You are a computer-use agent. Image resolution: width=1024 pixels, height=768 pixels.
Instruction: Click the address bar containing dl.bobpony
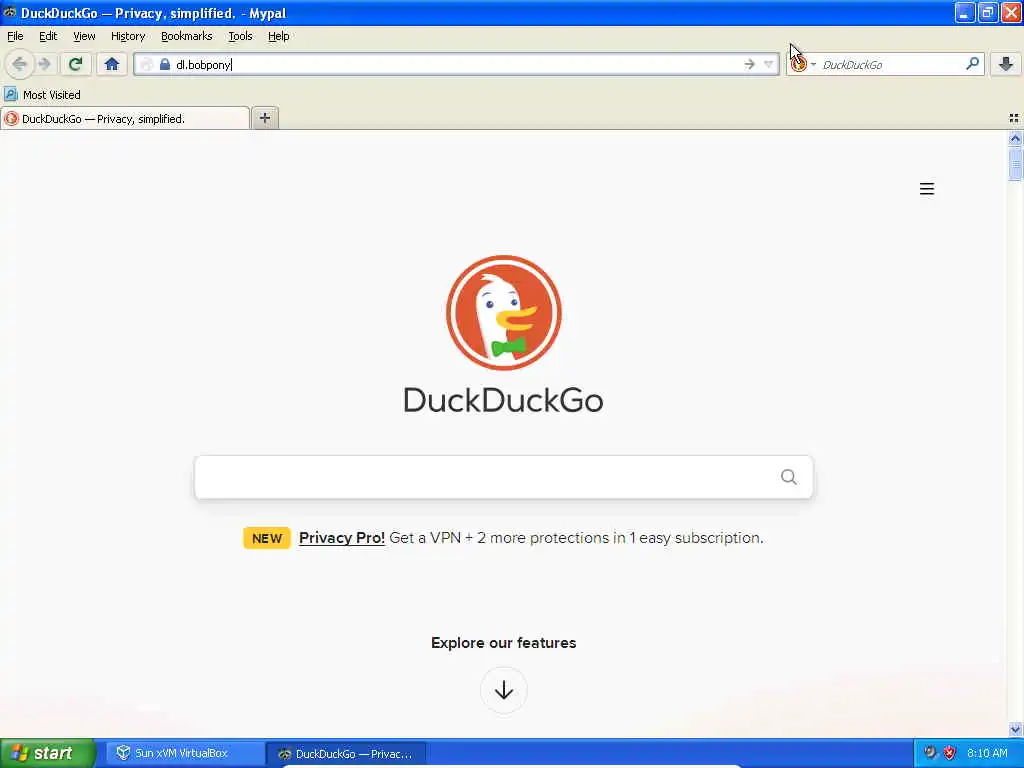pyautogui.click(x=457, y=64)
